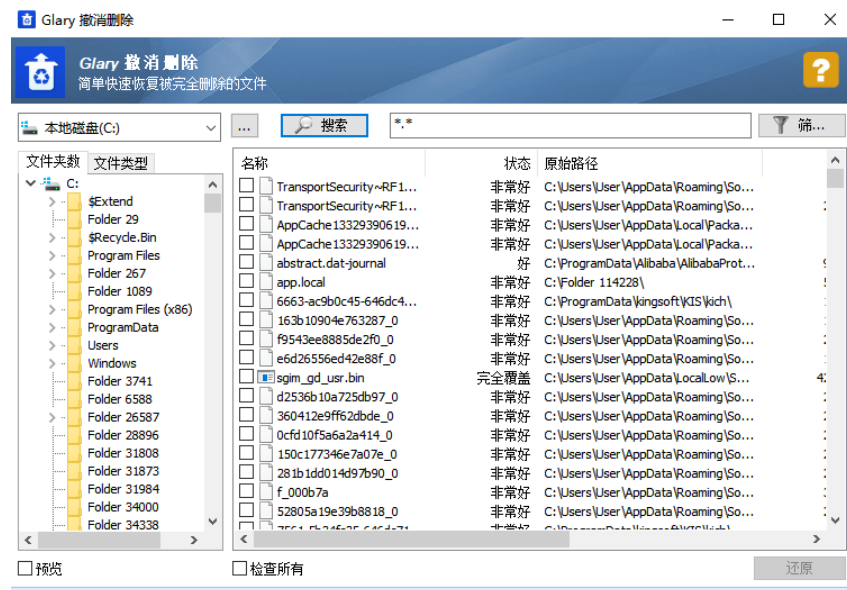Check the box for abstract.dat-journal

(x=246, y=262)
